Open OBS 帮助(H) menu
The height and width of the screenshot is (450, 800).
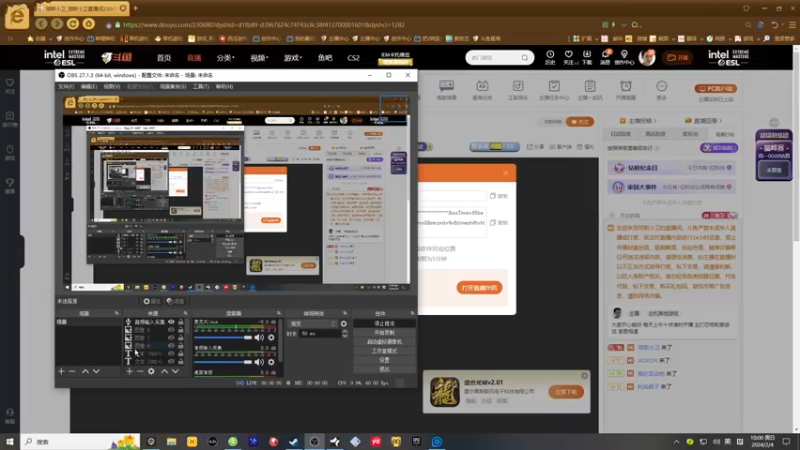click(x=224, y=87)
